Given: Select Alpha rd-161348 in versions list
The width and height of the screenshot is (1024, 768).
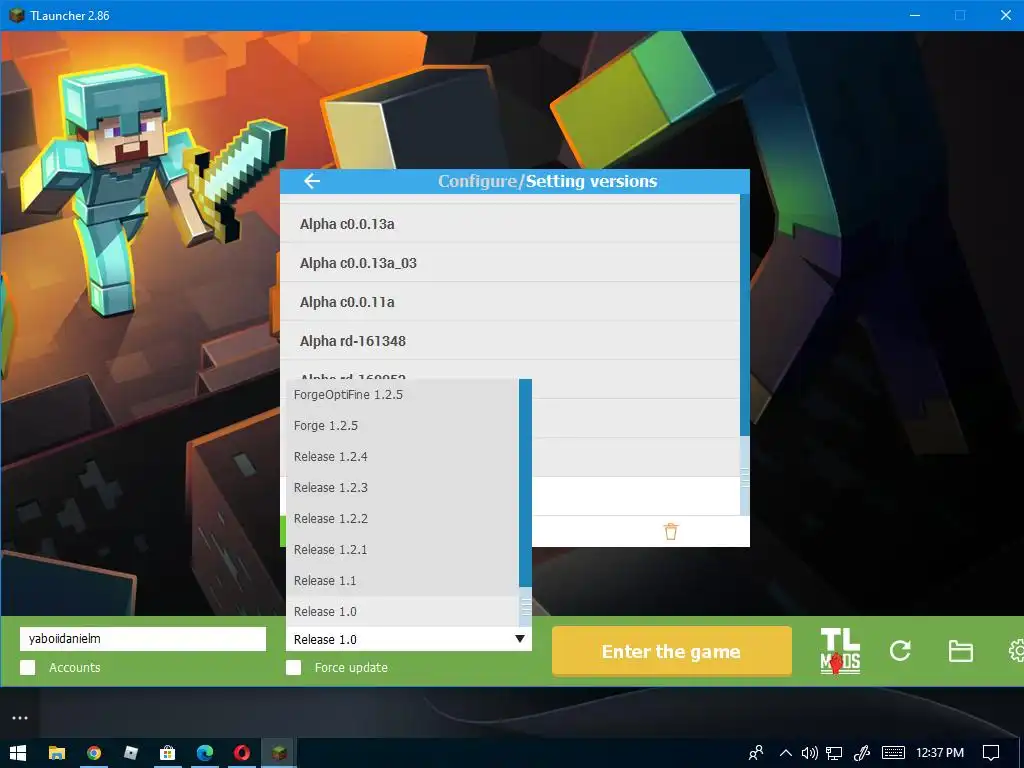Looking at the screenshot, I should (510, 341).
